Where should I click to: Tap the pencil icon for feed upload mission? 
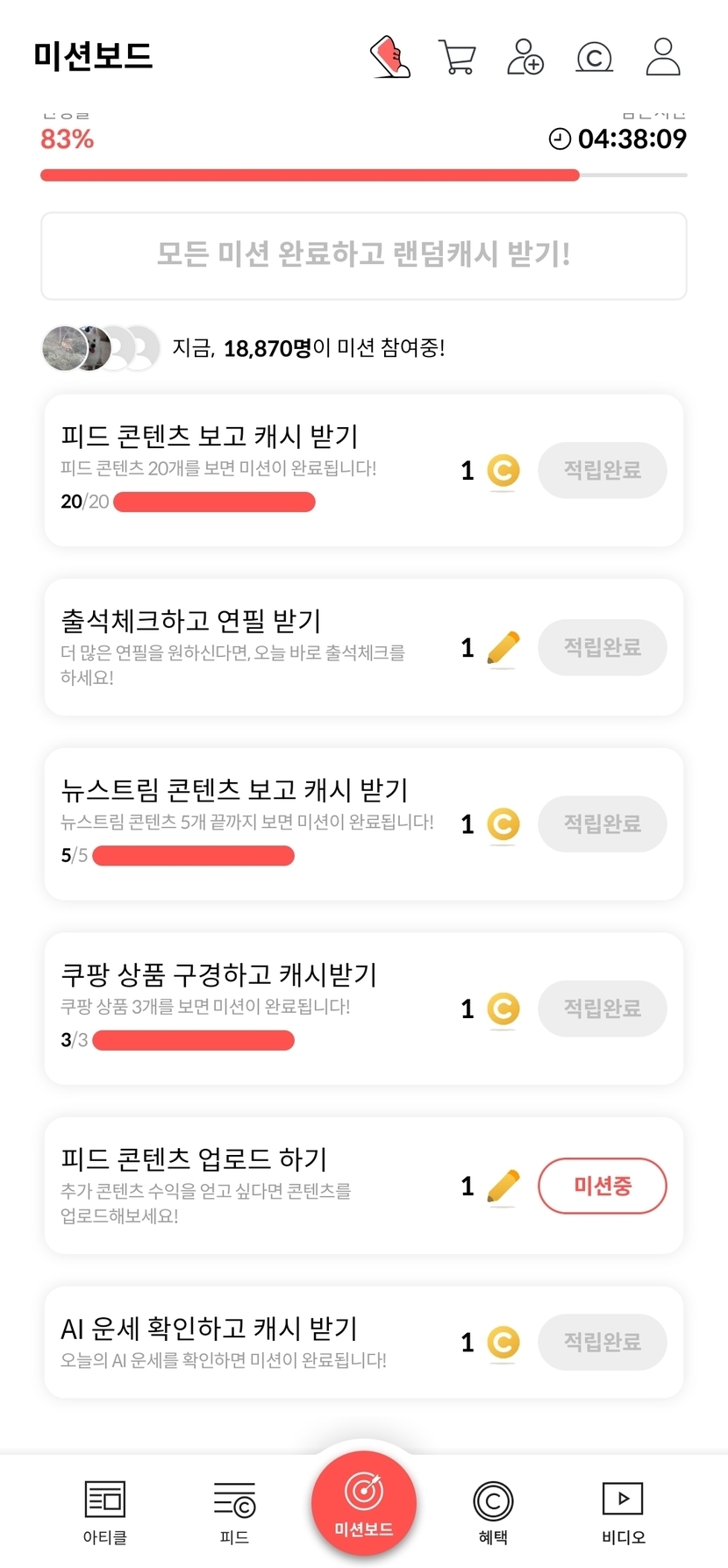503,1187
